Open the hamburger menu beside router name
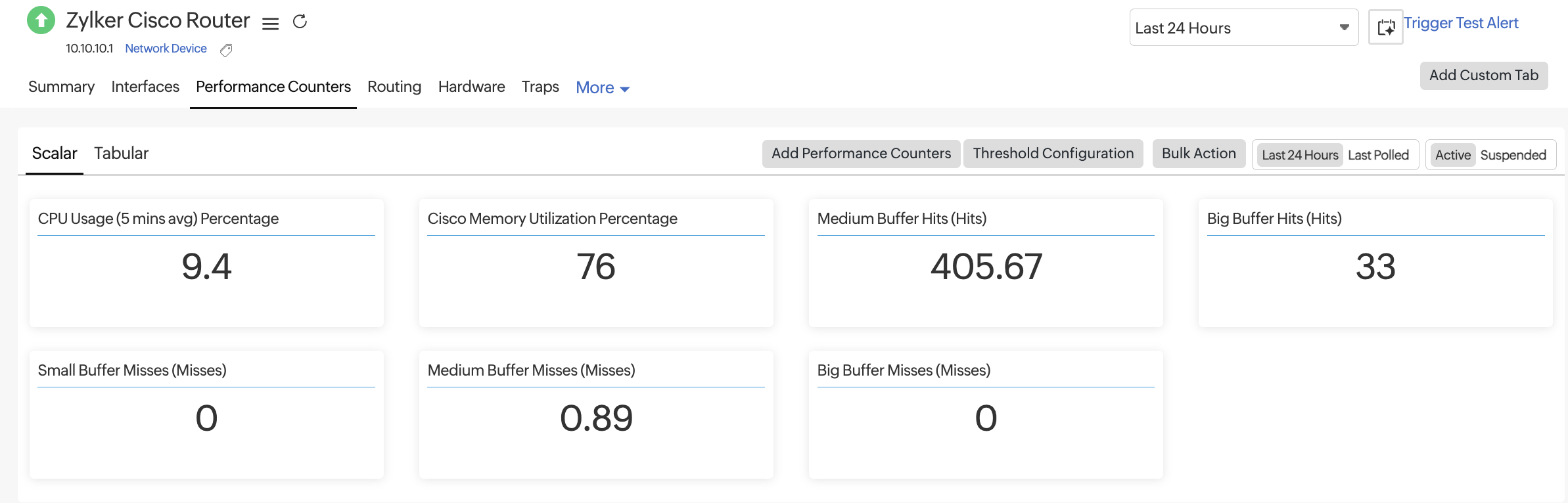The image size is (1568, 503). (270, 24)
